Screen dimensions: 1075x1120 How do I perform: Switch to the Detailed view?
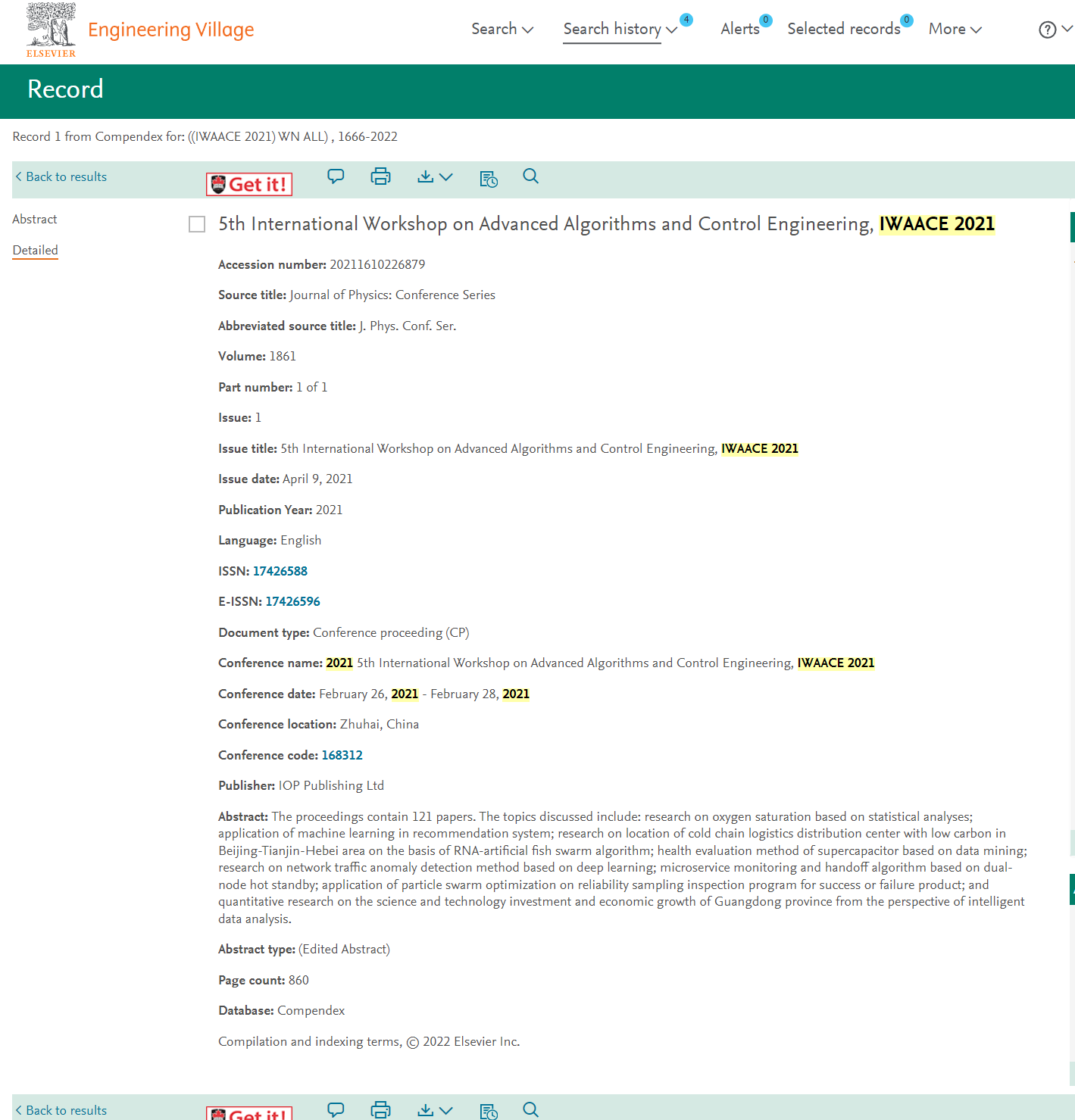[x=35, y=250]
